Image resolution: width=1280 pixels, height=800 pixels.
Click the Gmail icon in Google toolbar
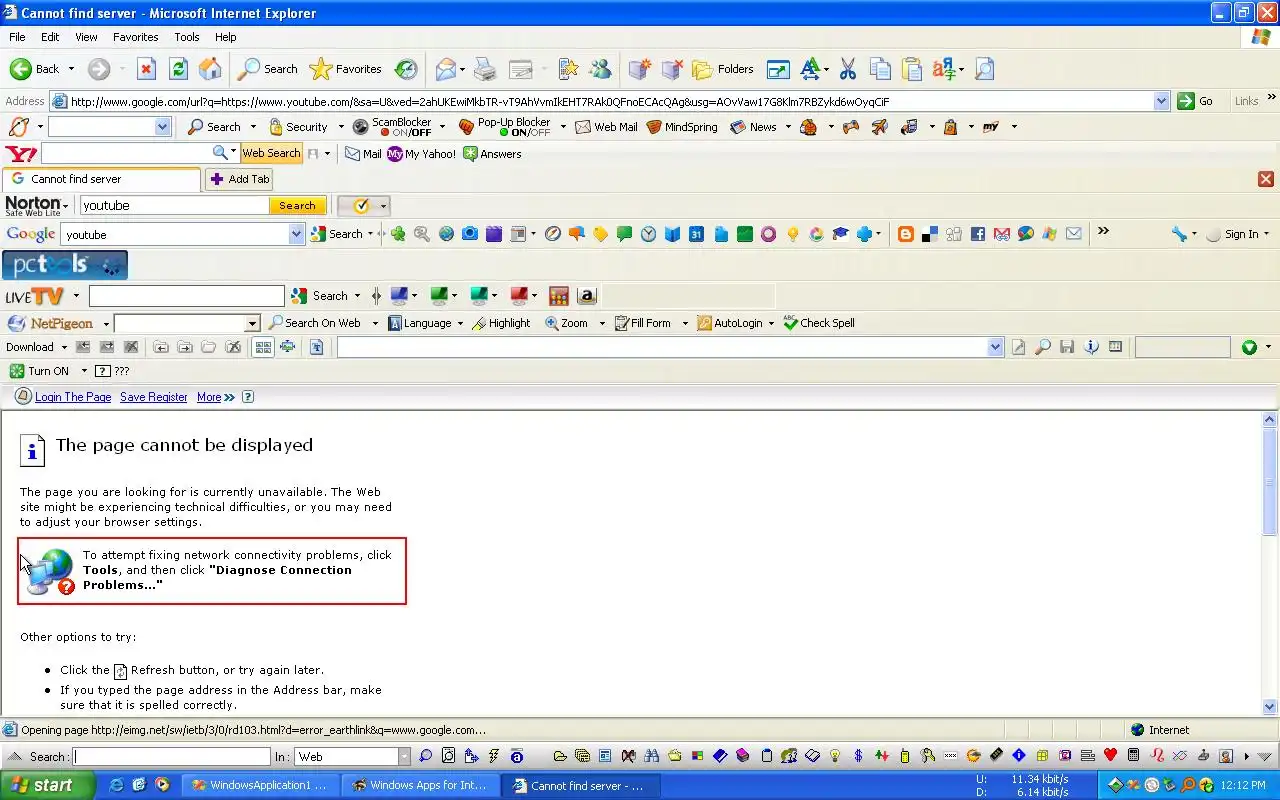pos(1002,234)
